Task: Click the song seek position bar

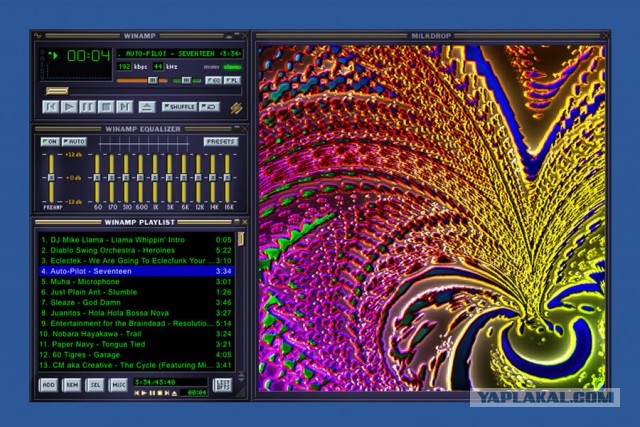Action: (143, 91)
